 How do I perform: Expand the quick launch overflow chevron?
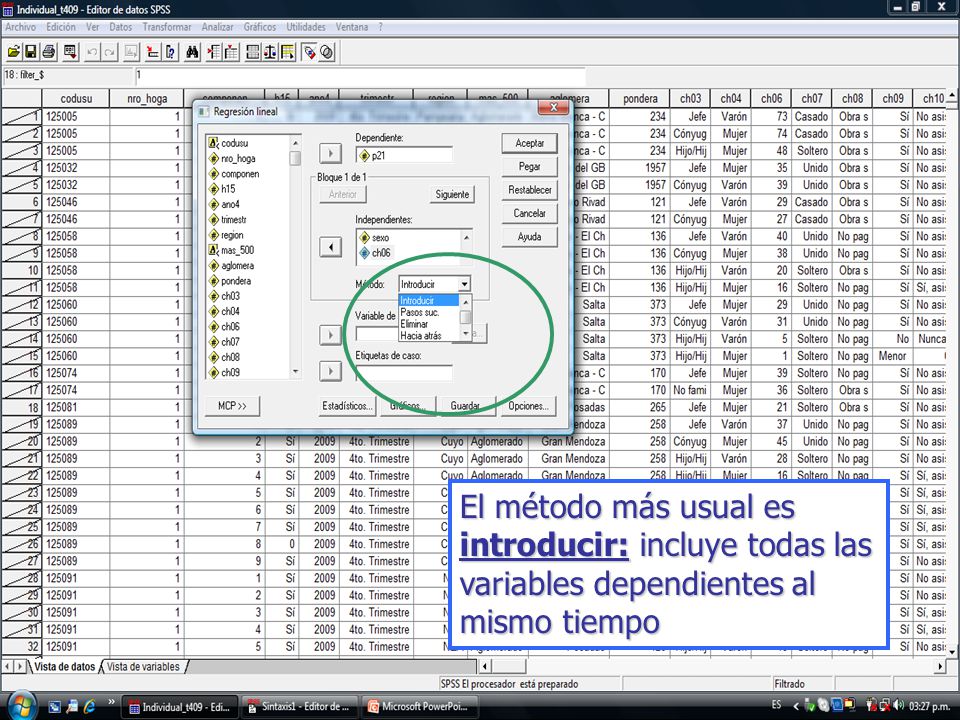pos(111,702)
